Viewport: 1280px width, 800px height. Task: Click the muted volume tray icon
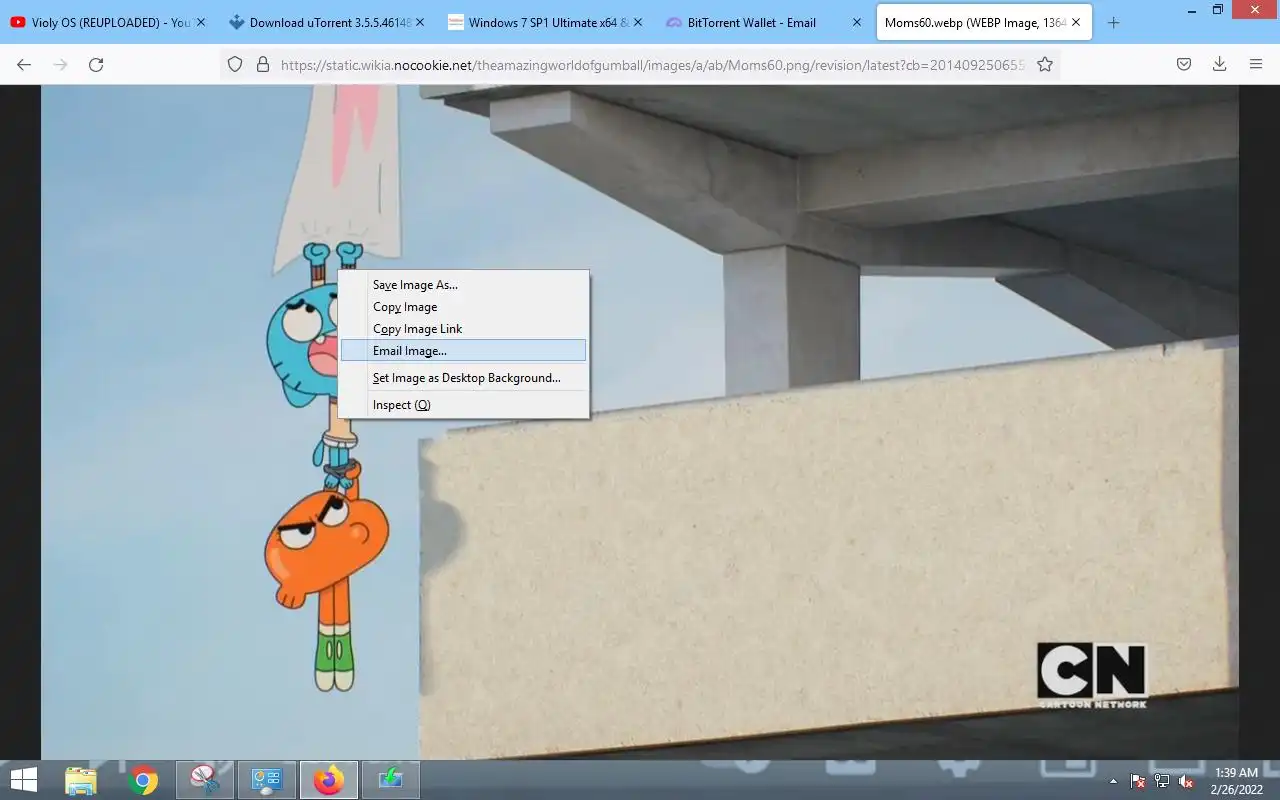pos(1186,781)
